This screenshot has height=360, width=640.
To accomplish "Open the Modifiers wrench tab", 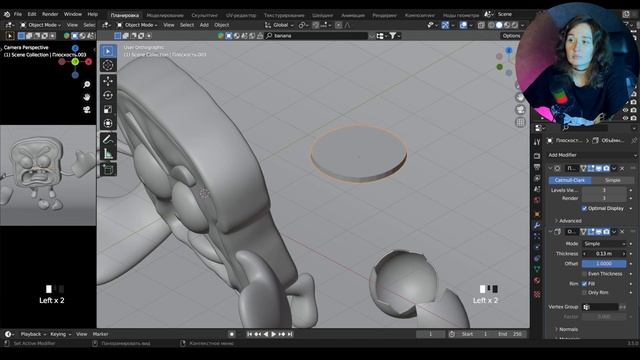I will (x=537, y=225).
